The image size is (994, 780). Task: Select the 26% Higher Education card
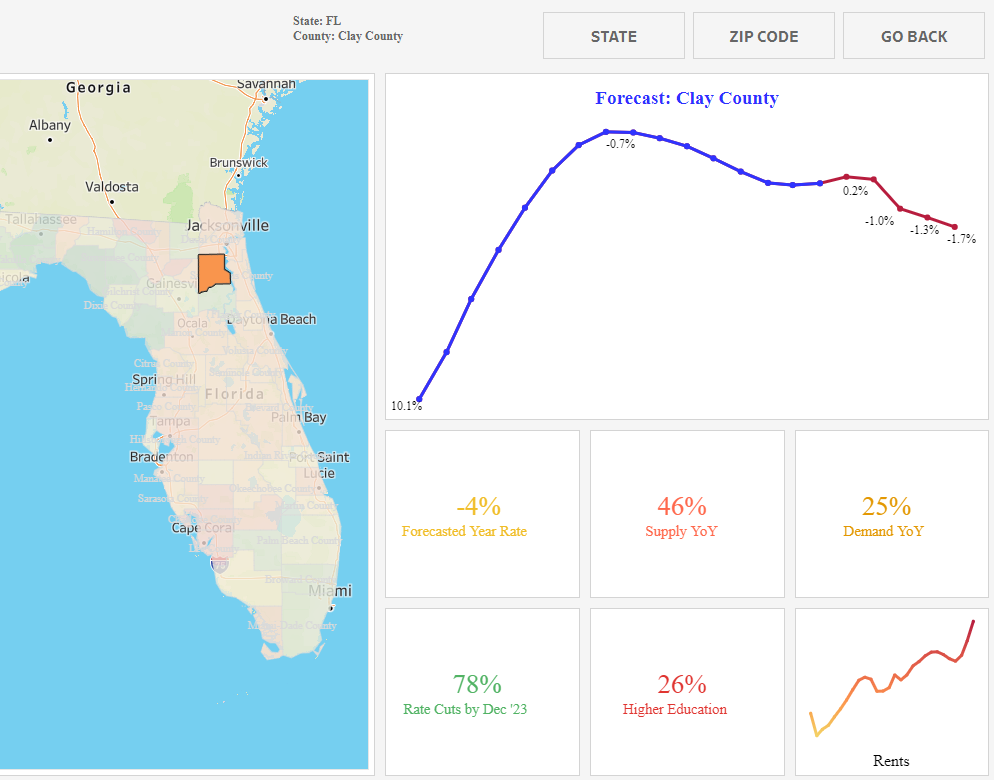[686, 692]
